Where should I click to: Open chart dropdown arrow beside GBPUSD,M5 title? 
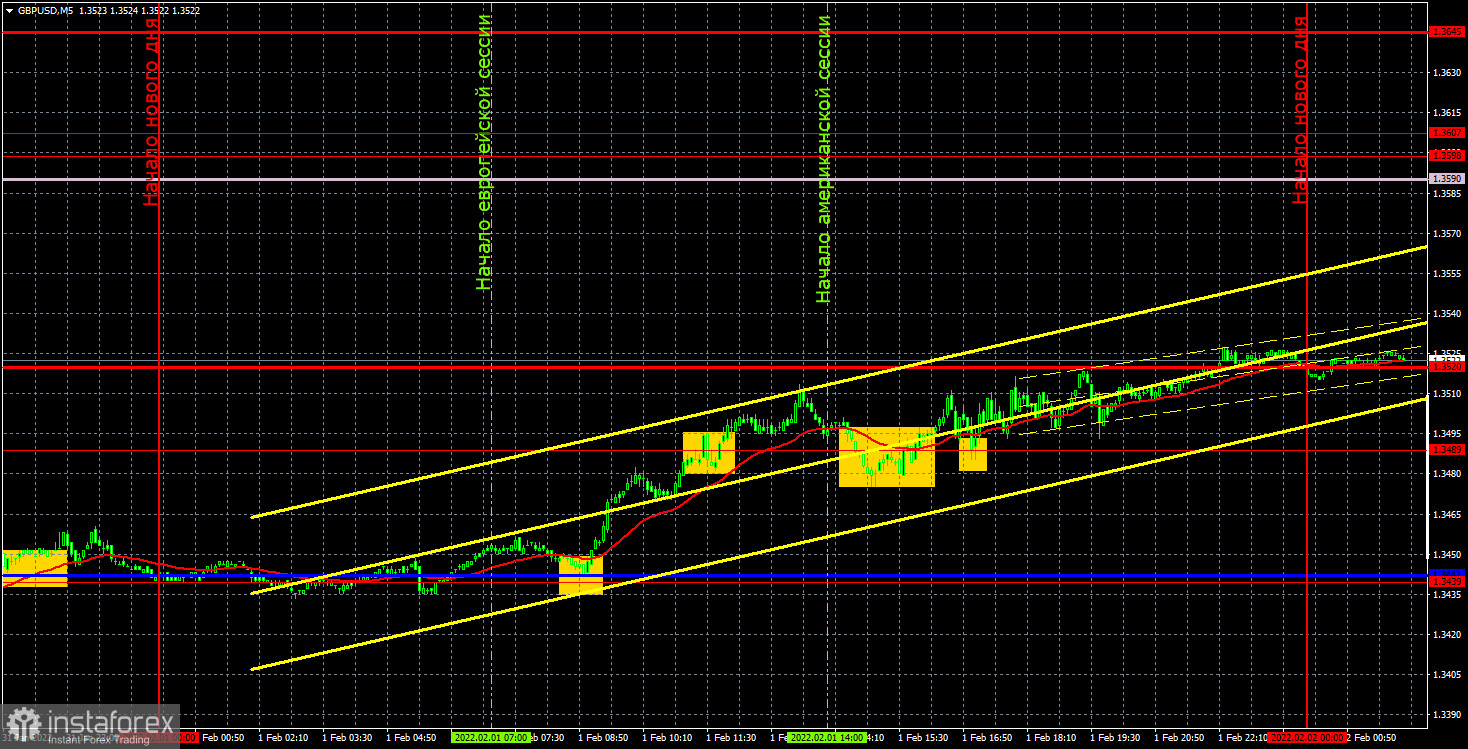click(9, 10)
